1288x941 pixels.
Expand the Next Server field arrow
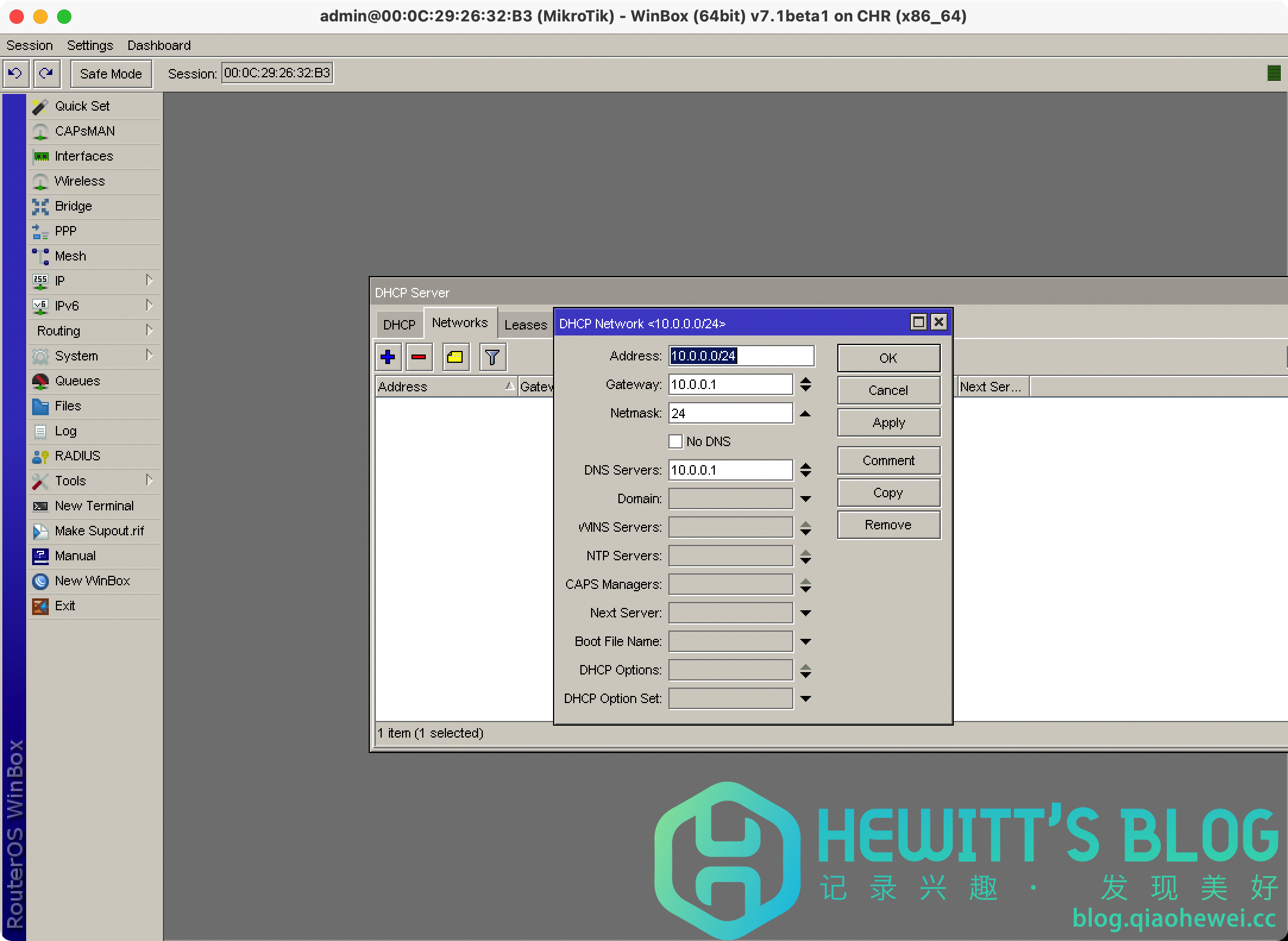pyautogui.click(x=805, y=613)
